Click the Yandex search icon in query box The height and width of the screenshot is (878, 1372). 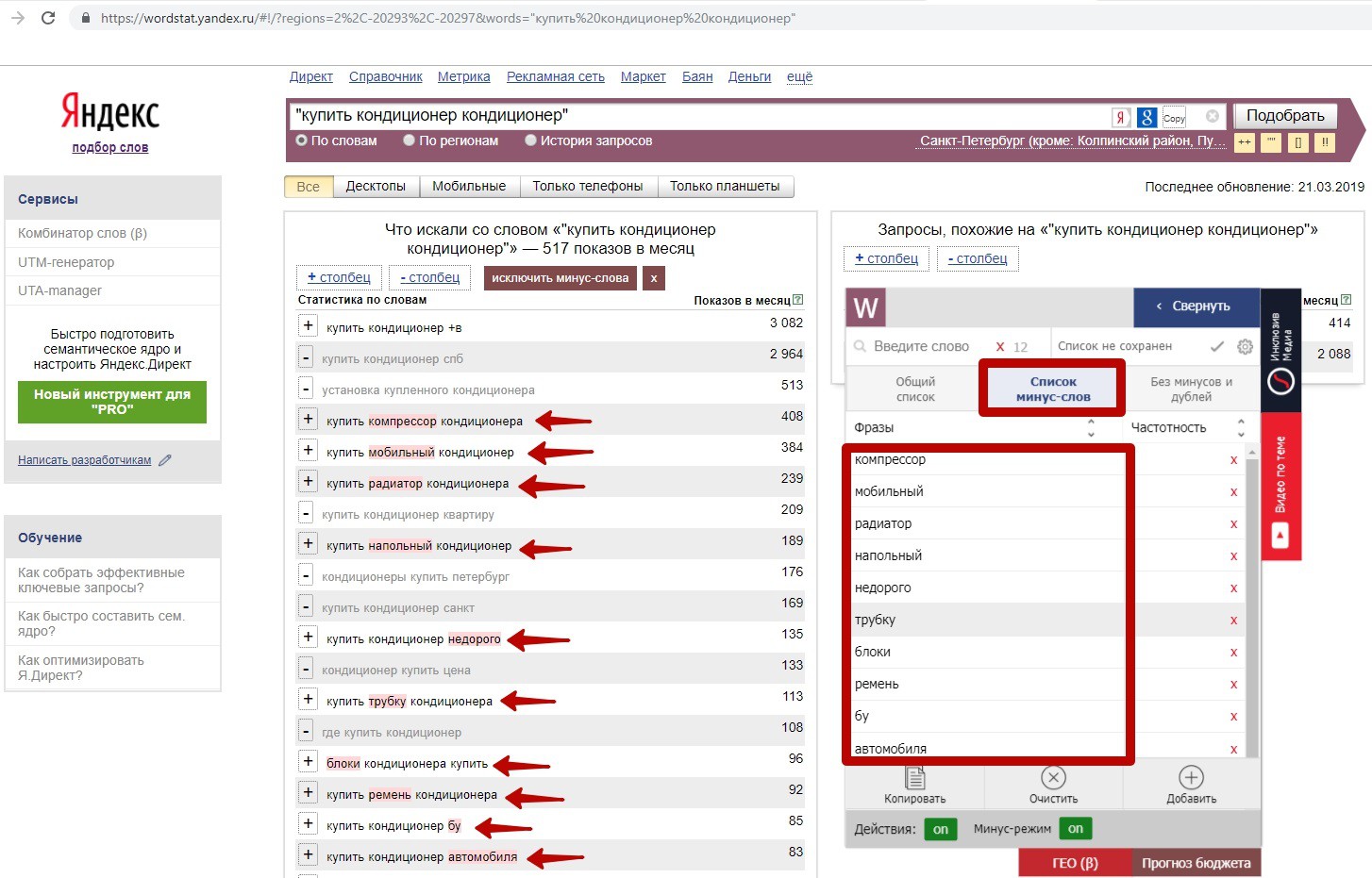[x=1121, y=117]
